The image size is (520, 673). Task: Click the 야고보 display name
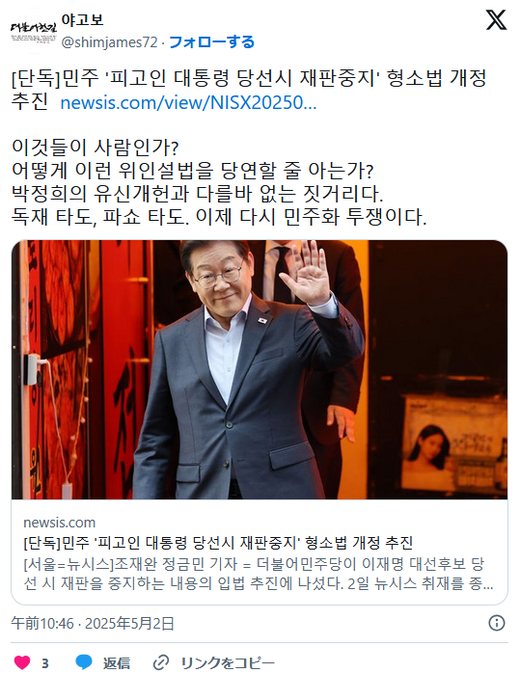[x=82, y=19]
